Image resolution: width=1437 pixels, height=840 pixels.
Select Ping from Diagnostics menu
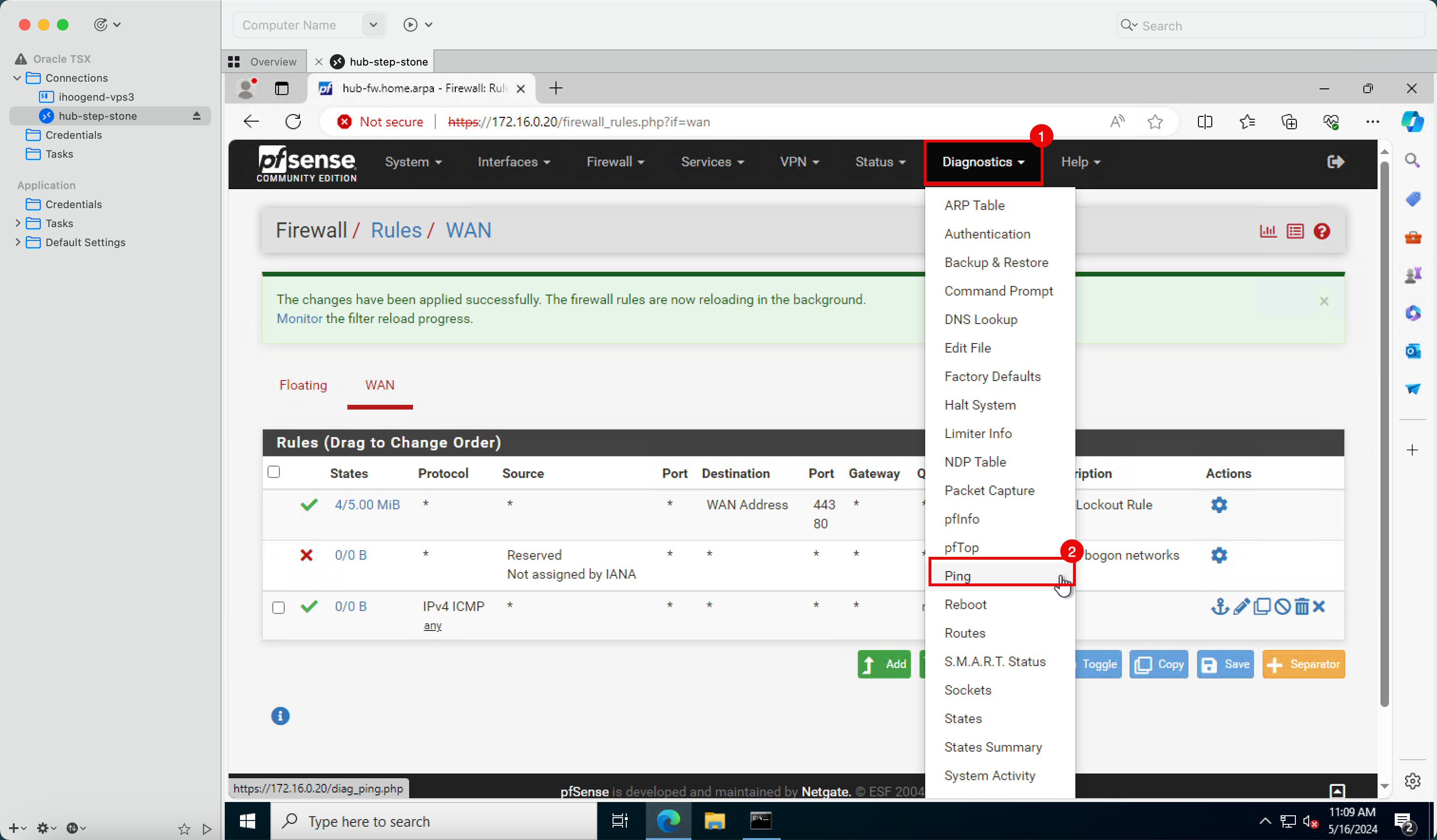(958, 575)
